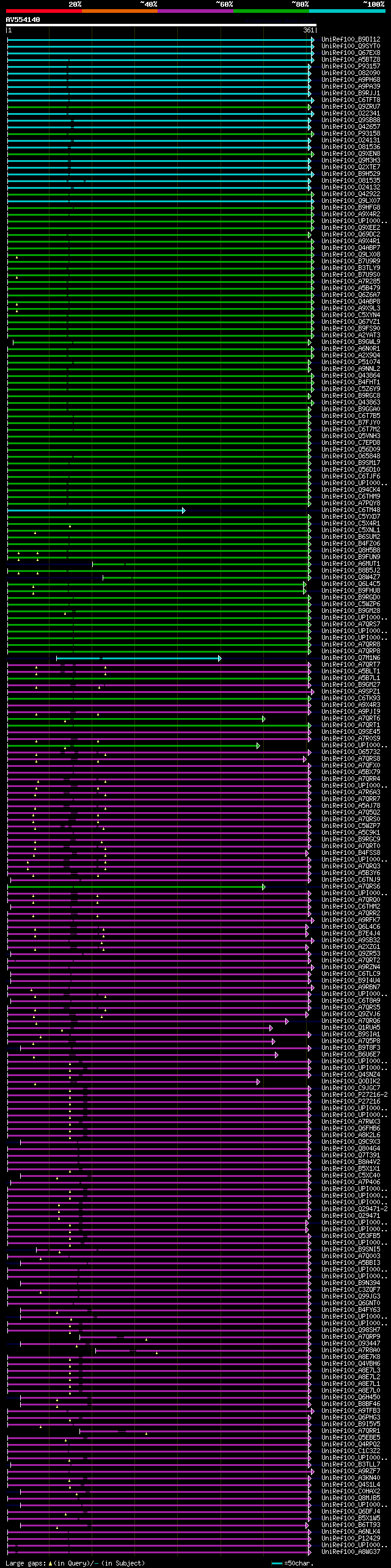Select hit label UniRef100_Q9XEE2
The height and width of the screenshot is (1568, 391).
351,227
